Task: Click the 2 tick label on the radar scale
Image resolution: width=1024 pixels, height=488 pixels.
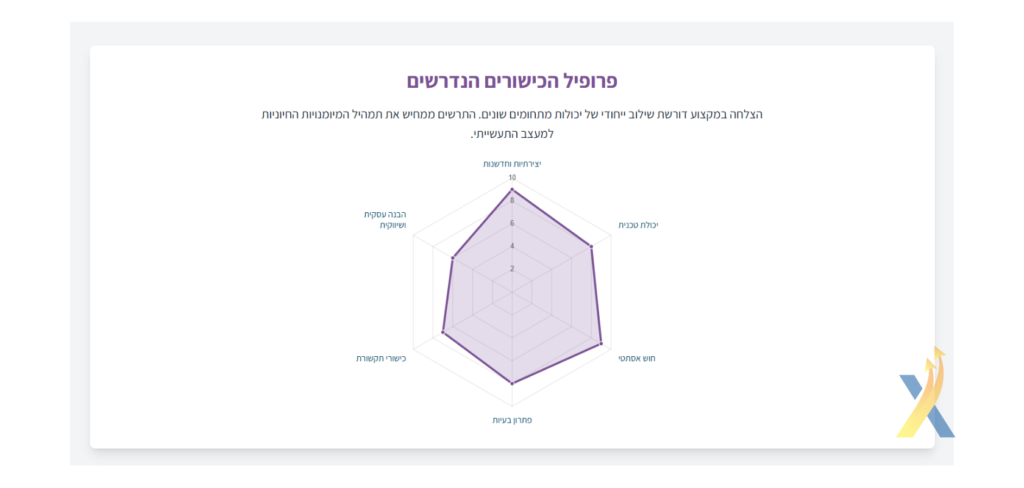Action: [x=512, y=268]
